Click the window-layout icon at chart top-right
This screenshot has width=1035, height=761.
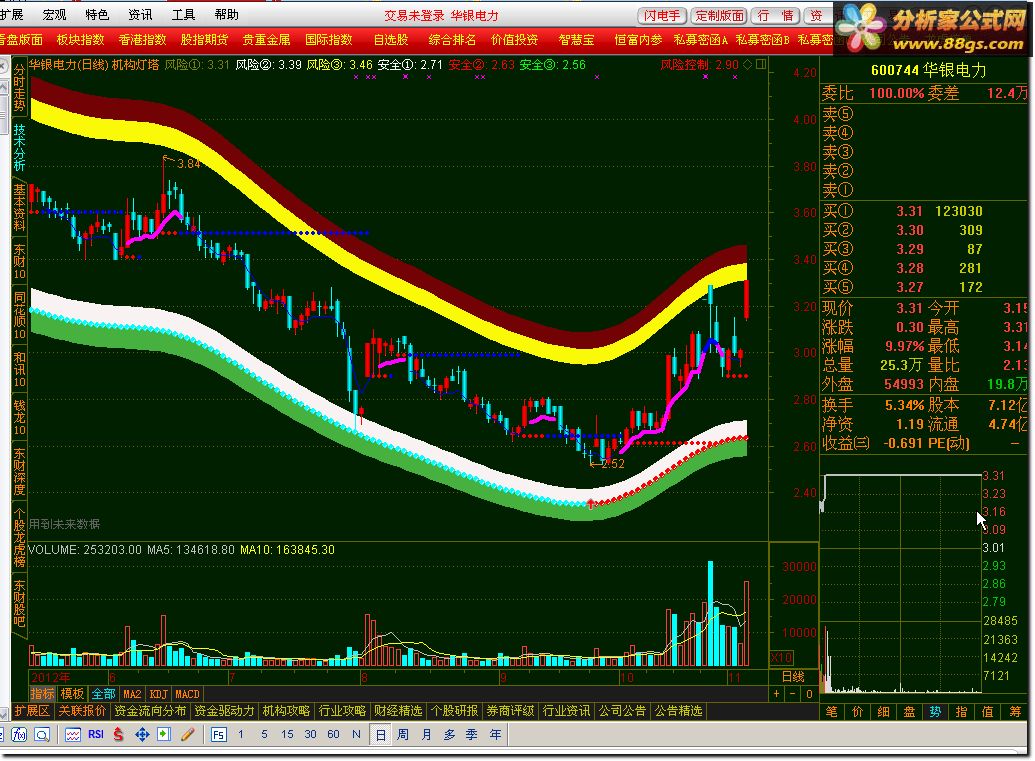[x=761, y=65]
